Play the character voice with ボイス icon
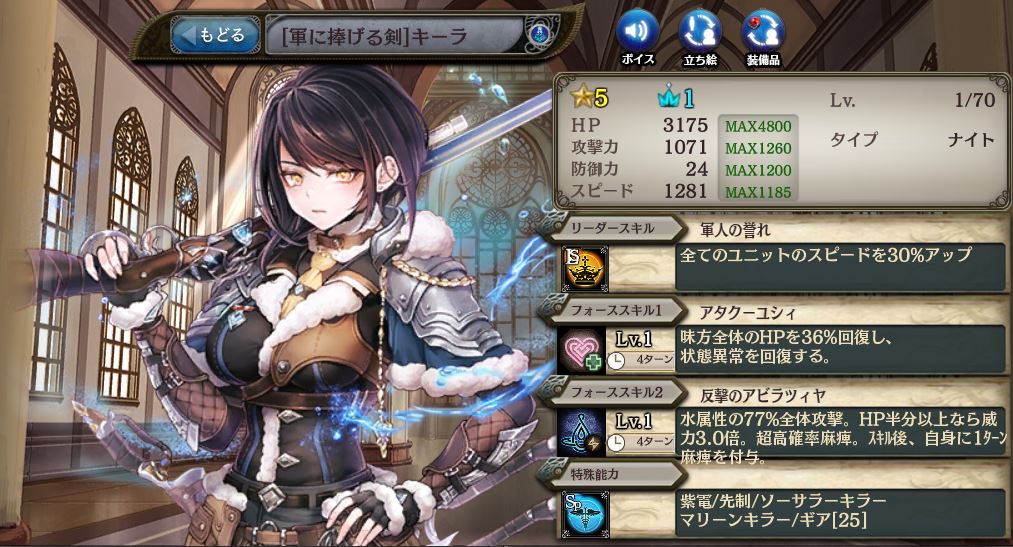The width and height of the screenshot is (1013, 547). [638, 39]
